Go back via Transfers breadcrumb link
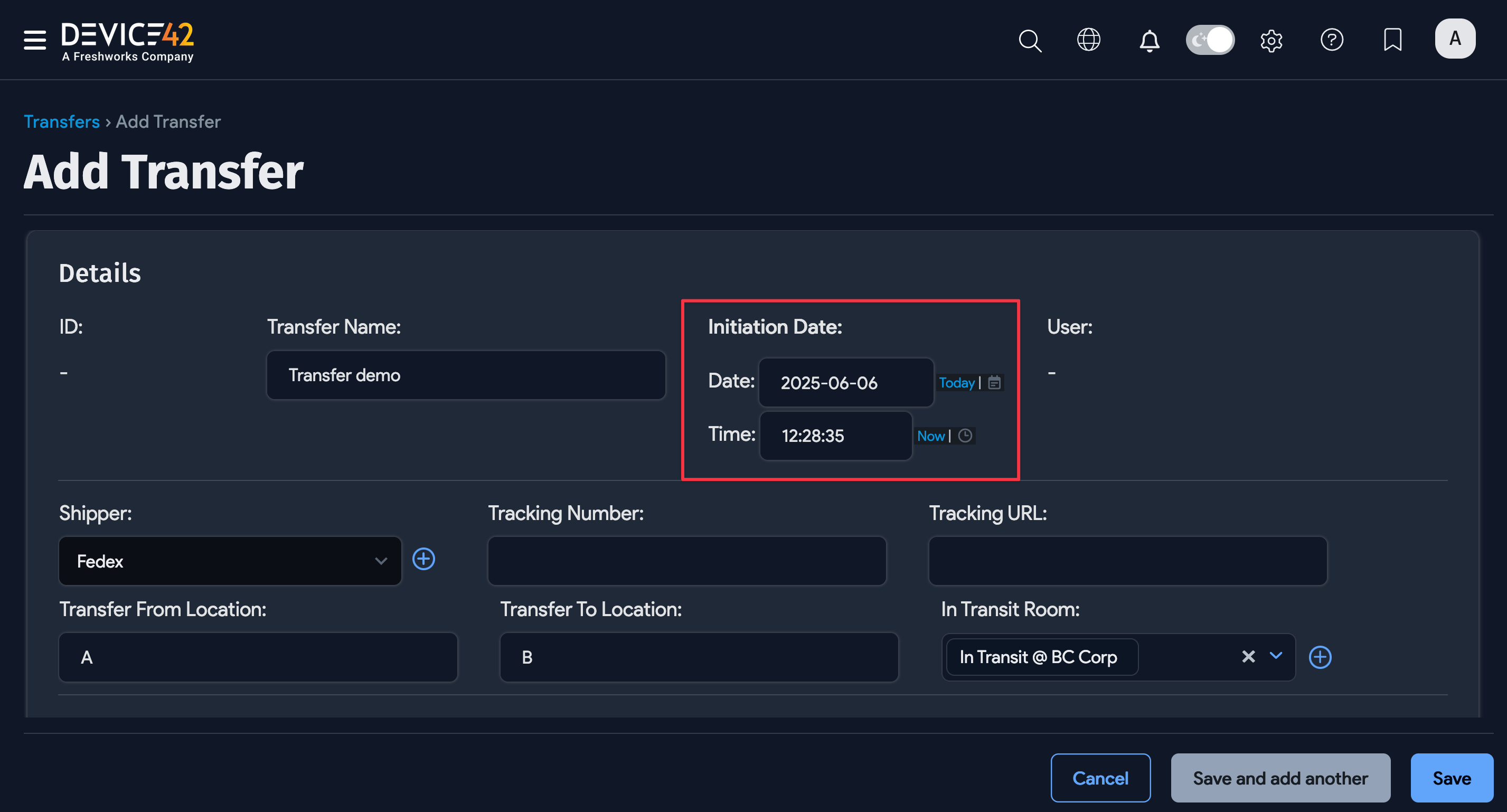 (61, 121)
